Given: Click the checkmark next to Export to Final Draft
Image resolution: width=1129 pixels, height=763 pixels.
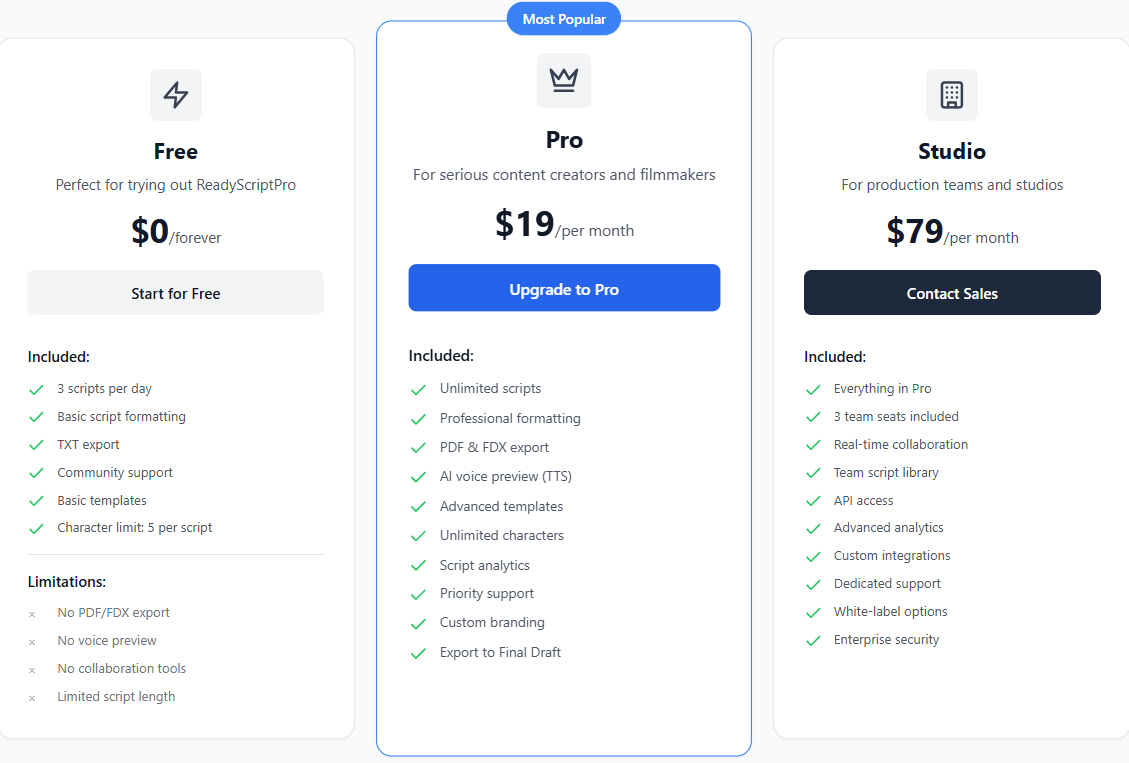Looking at the screenshot, I should [x=418, y=652].
